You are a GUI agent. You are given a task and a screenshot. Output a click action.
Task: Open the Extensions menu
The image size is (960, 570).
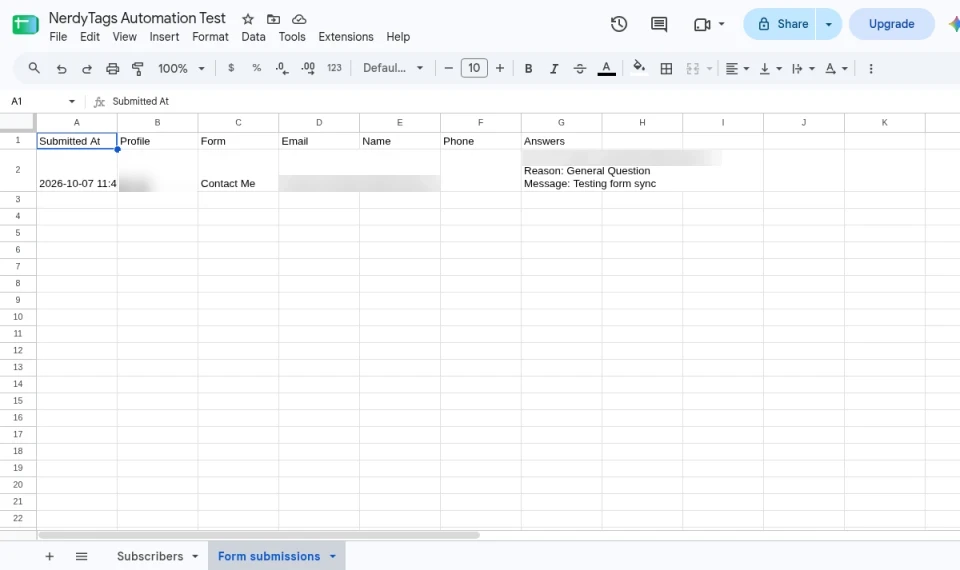click(x=346, y=37)
